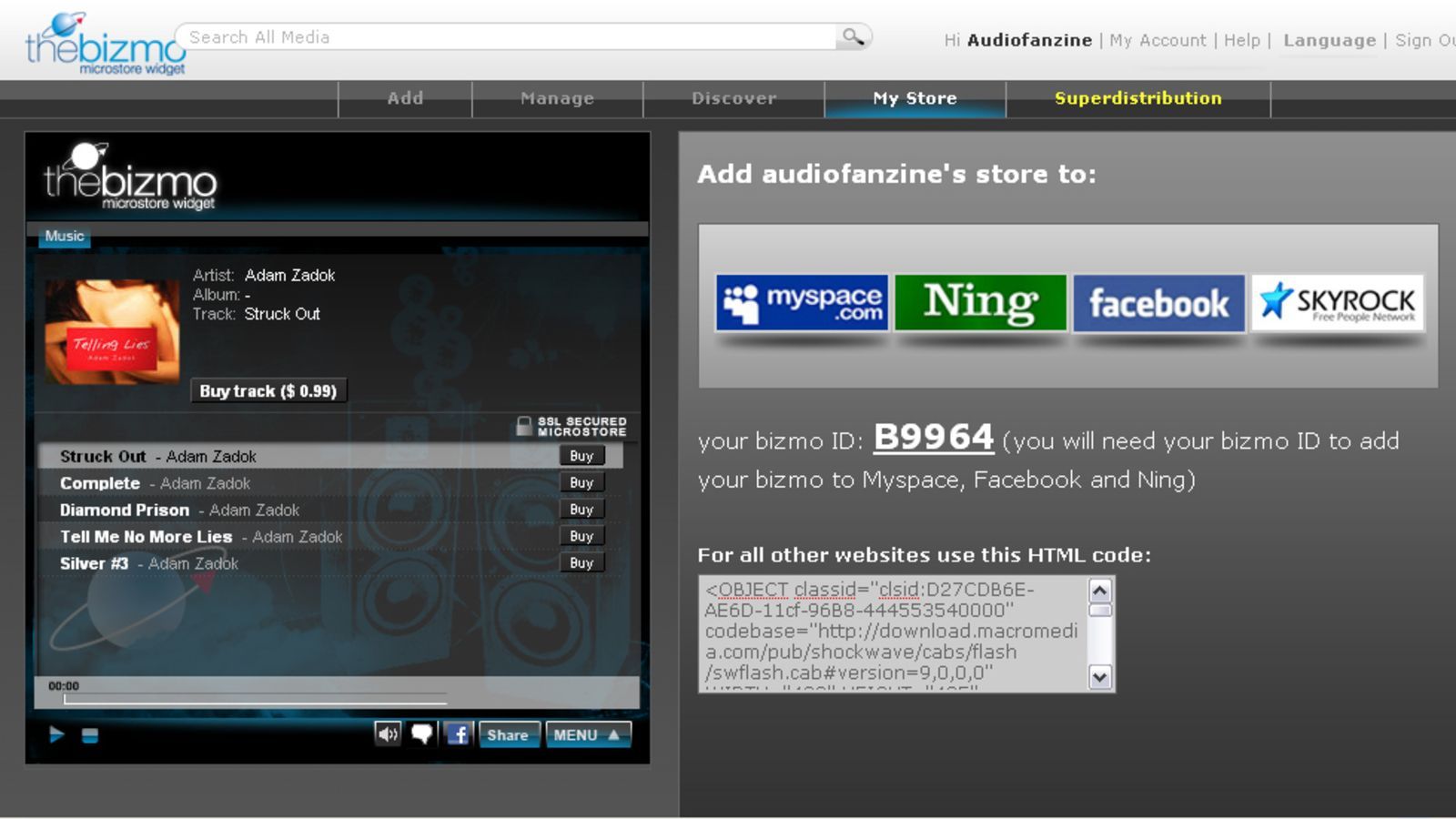Open the Language menu
The width and height of the screenshot is (1456, 819).
(1329, 40)
